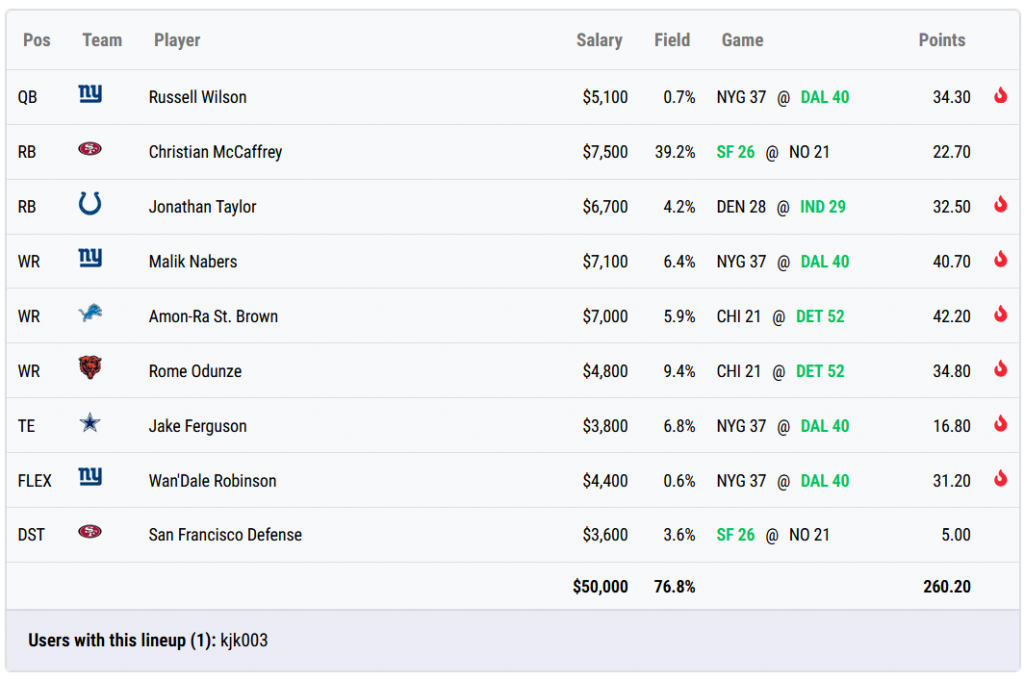The image size is (1024, 680).
Task: Select the Colts horseshoe logo beside Jonathan Taylor
Action: tap(90, 205)
